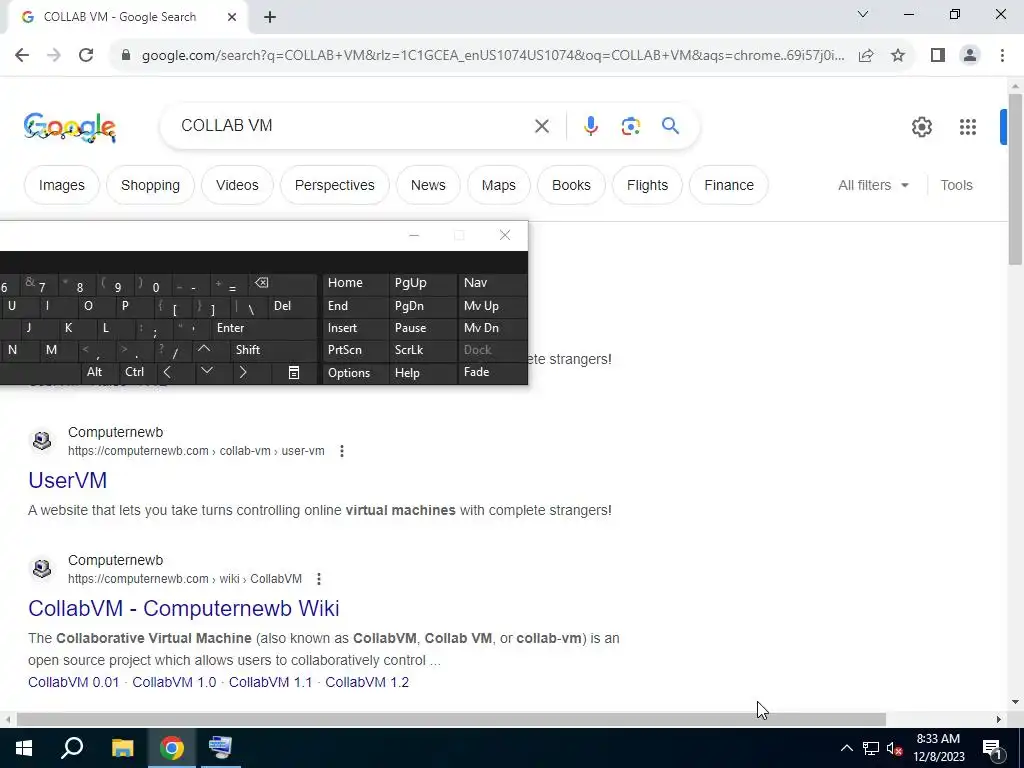Tap PgUp on the on-screen keyboard

[x=422, y=283]
